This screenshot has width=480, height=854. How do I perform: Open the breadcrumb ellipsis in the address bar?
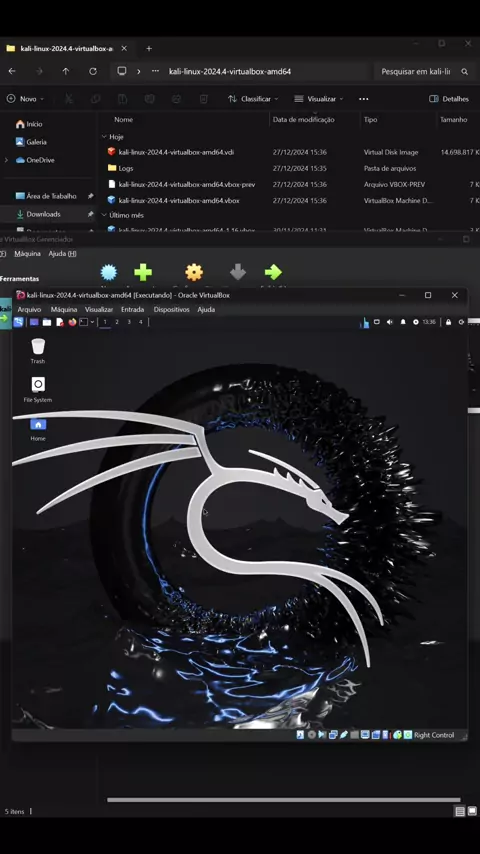coord(156,71)
